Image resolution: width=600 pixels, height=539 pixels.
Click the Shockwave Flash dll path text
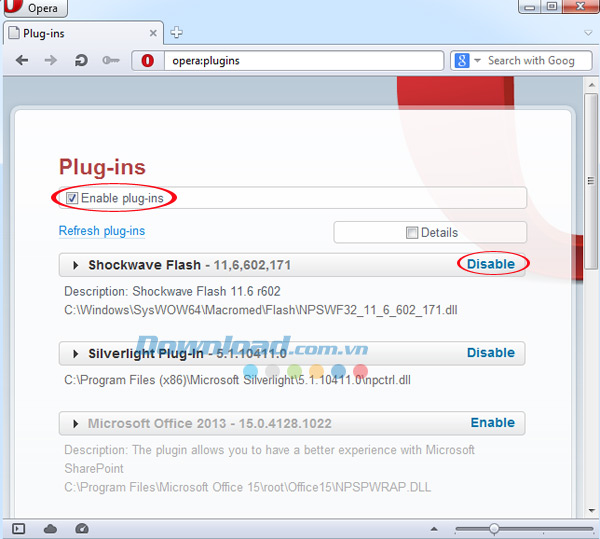(261, 310)
